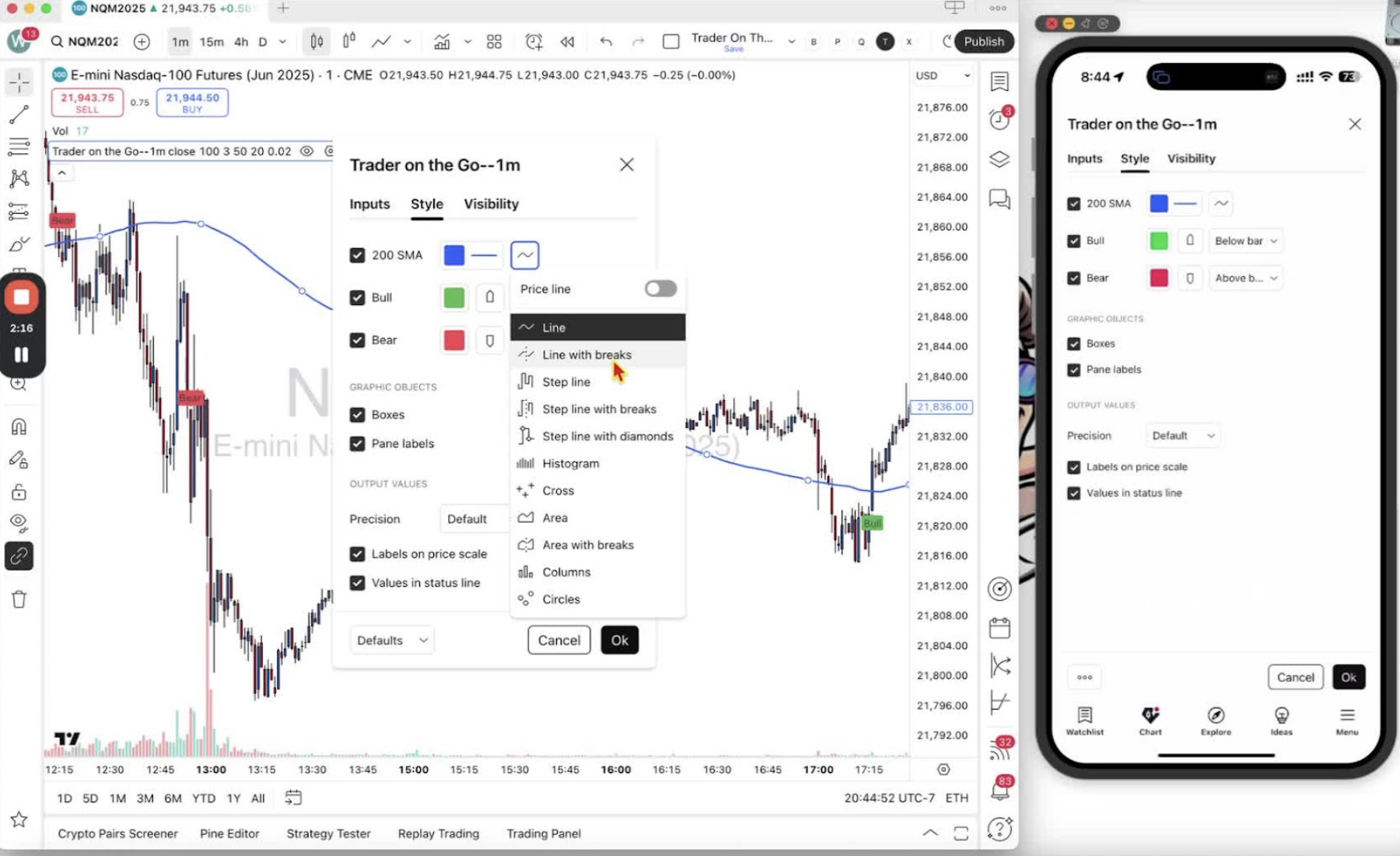
Task: Select the brush drawing tool
Action: 19,244
